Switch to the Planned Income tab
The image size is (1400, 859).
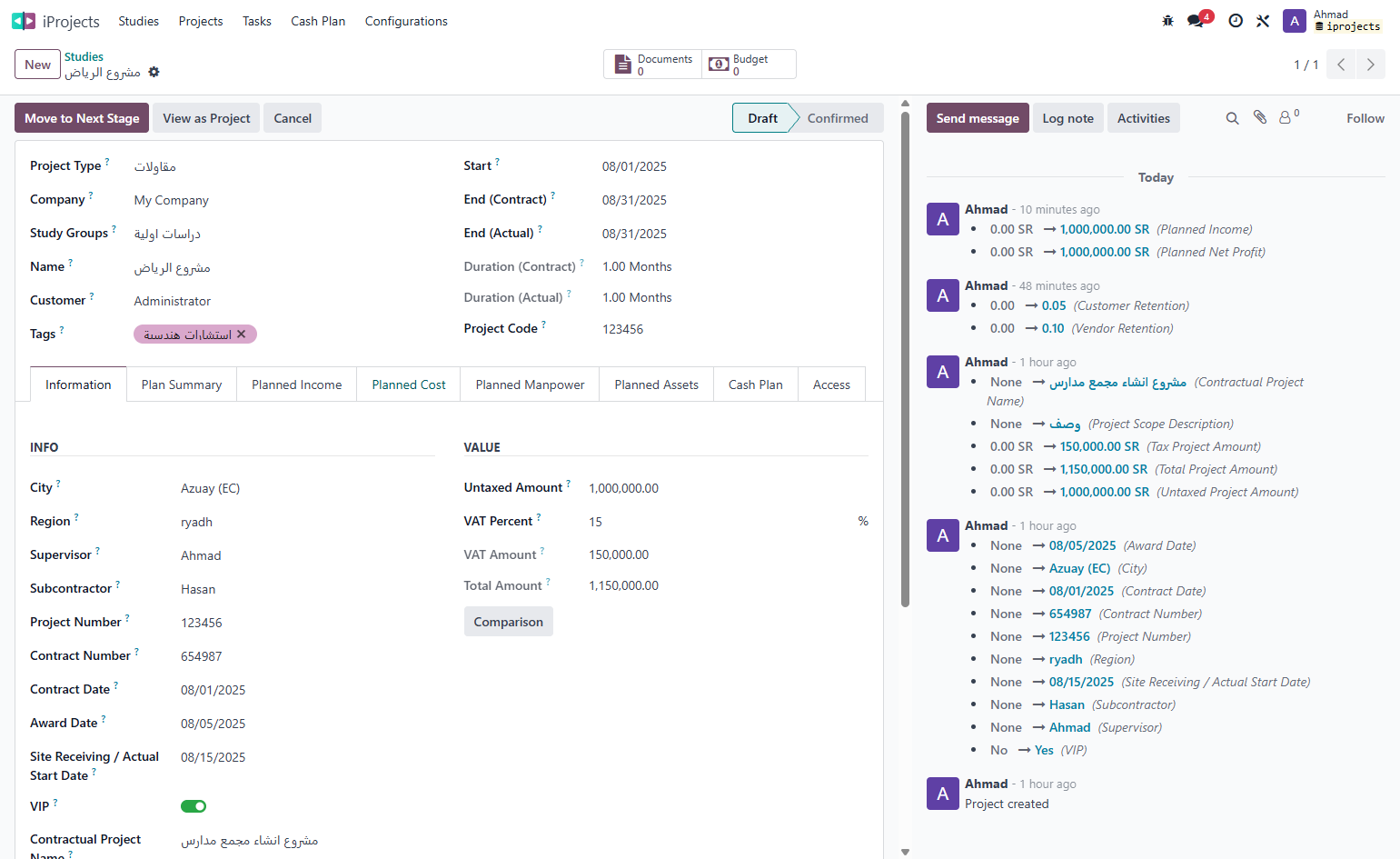297,385
